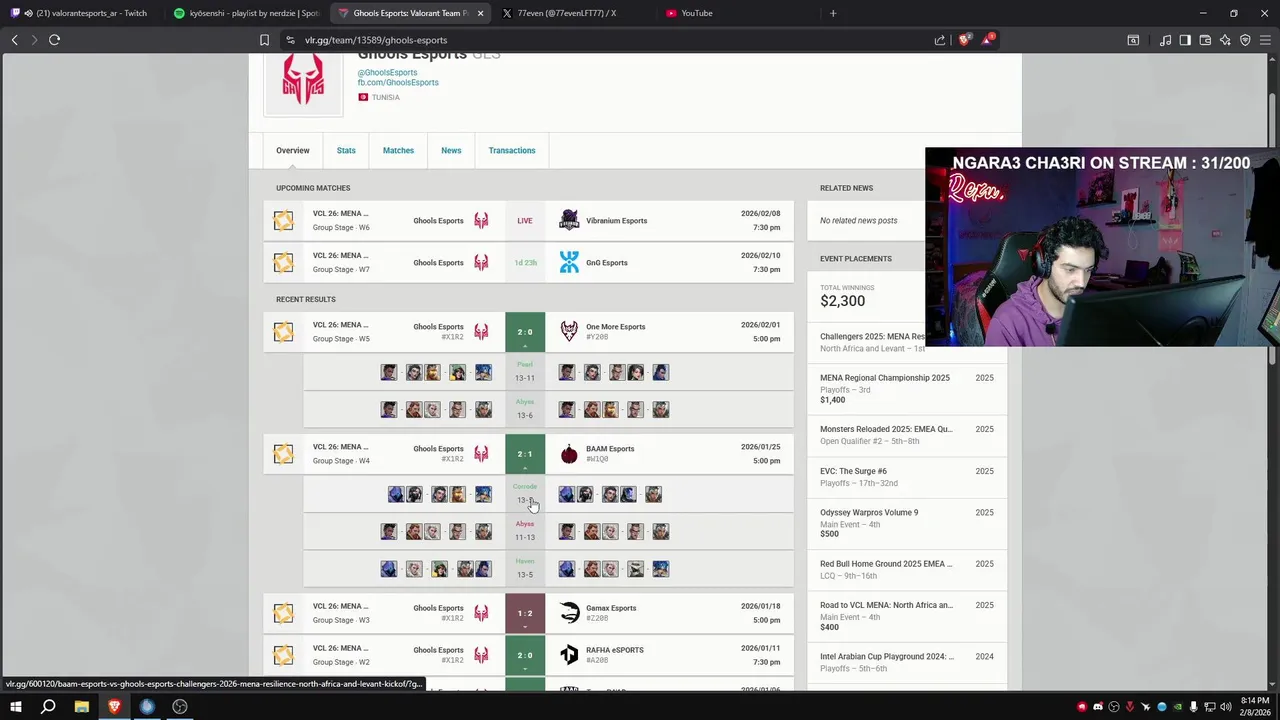Open Brave browser from the taskbar

click(114, 707)
